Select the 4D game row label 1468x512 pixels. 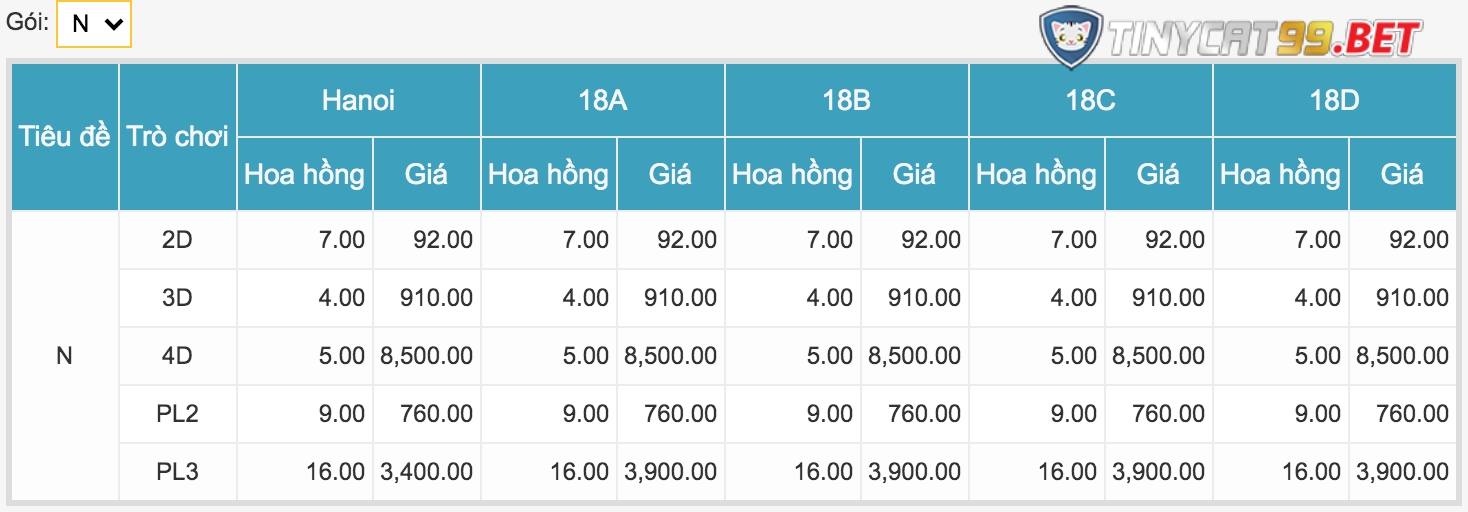point(178,356)
